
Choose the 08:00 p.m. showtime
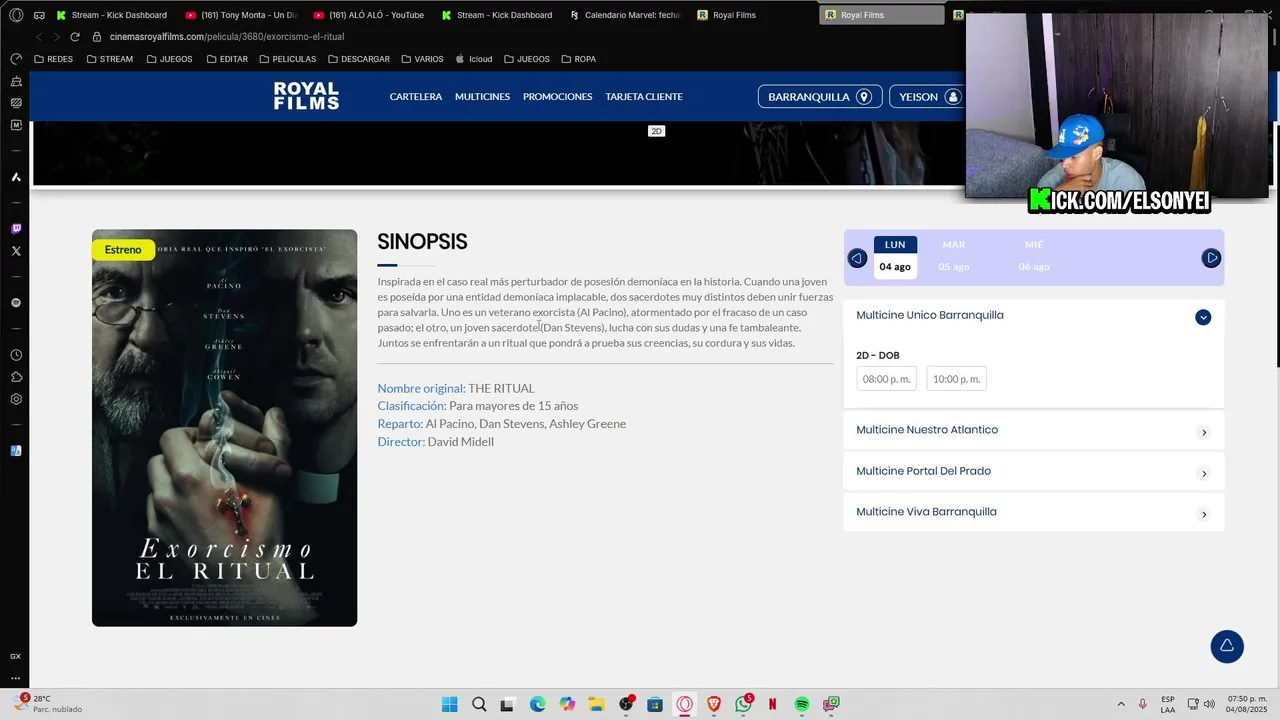(886, 379)
